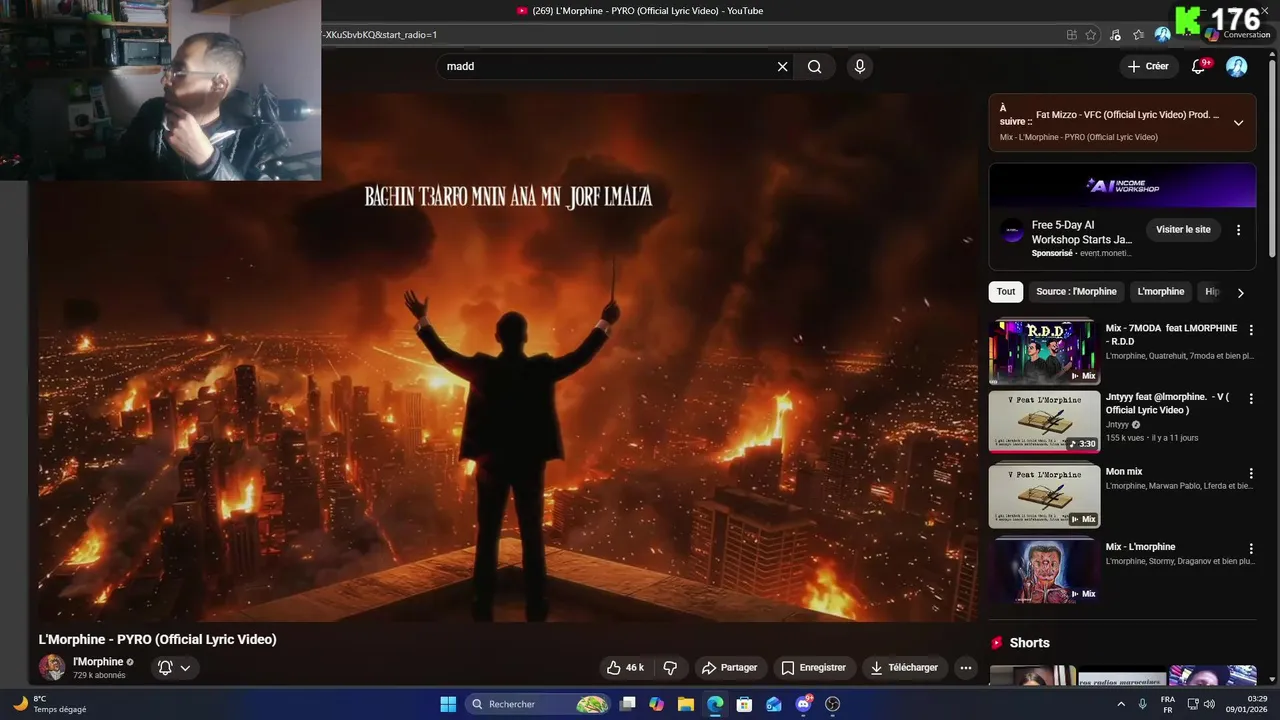Select the 'L'morphine' filter chip
1280x720 pixels.
1160,292
